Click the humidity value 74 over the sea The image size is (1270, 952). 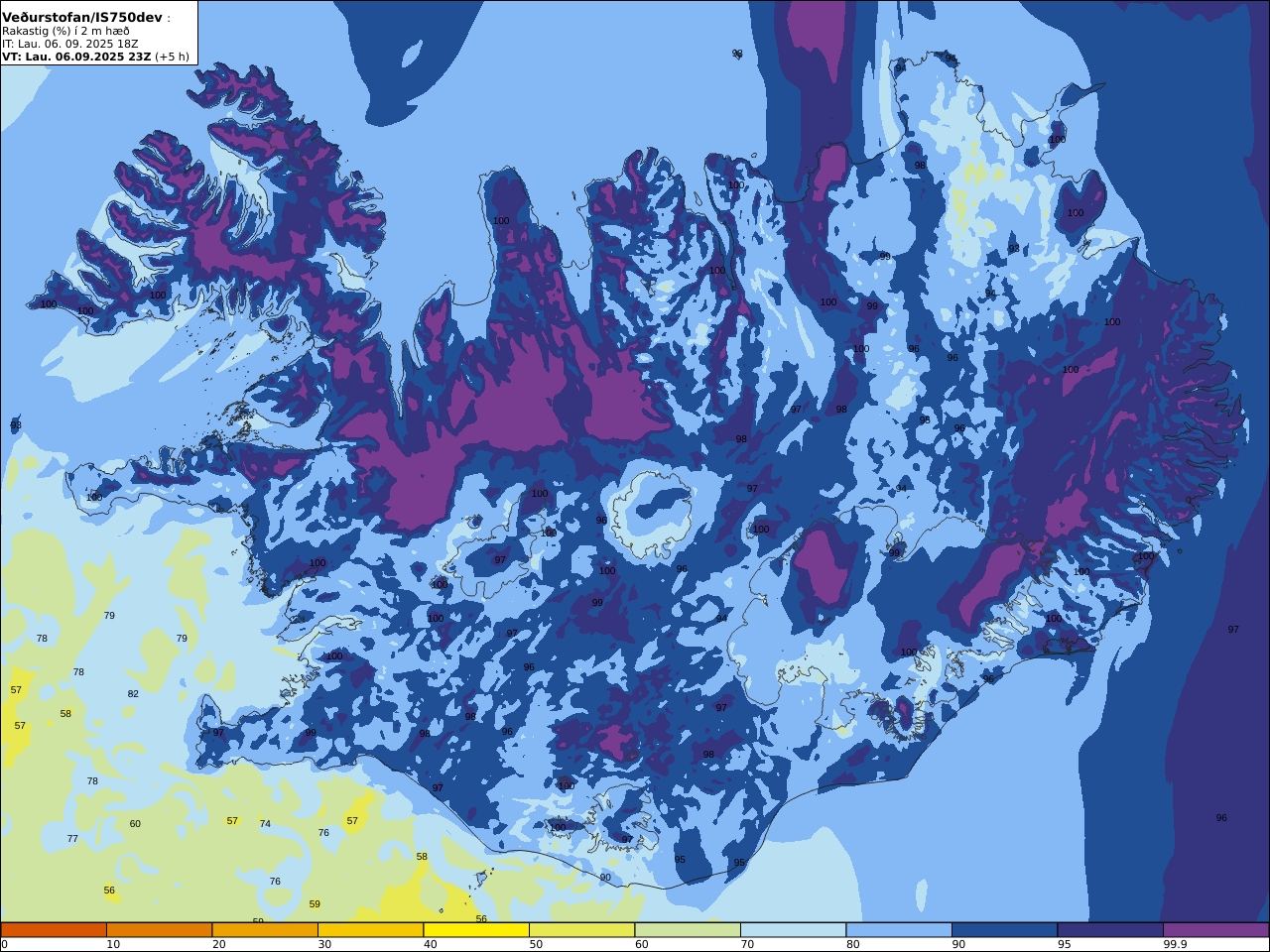coord(265,824)
